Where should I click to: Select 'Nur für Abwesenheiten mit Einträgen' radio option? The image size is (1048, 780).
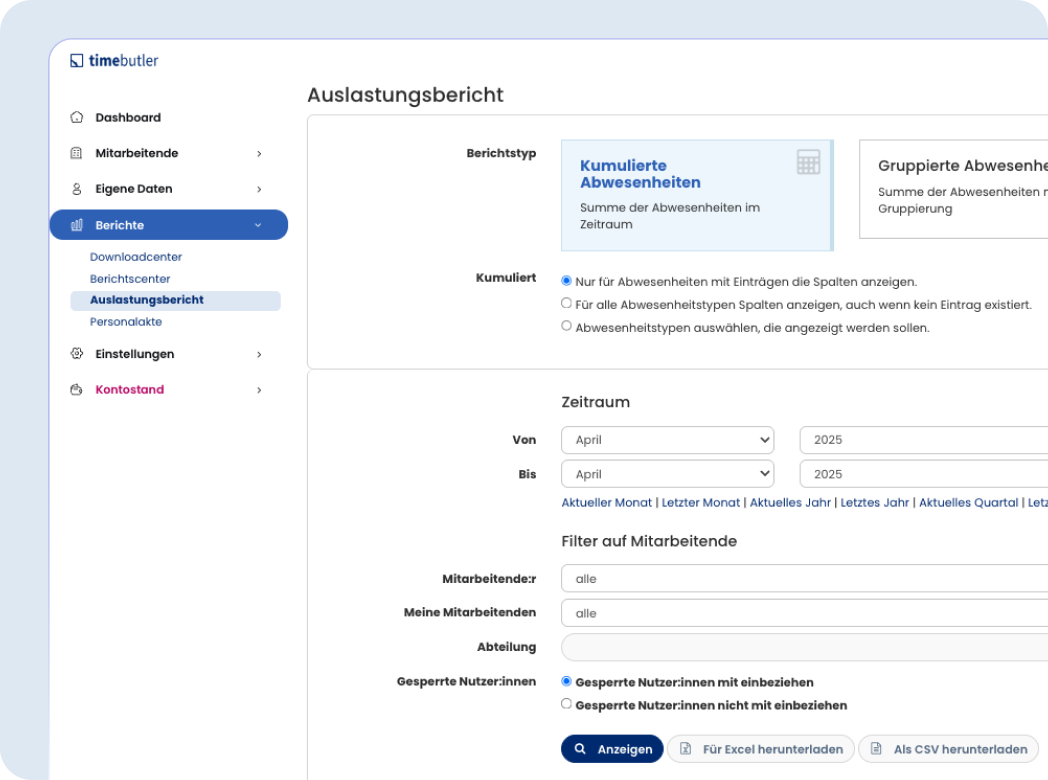[566, 281]
